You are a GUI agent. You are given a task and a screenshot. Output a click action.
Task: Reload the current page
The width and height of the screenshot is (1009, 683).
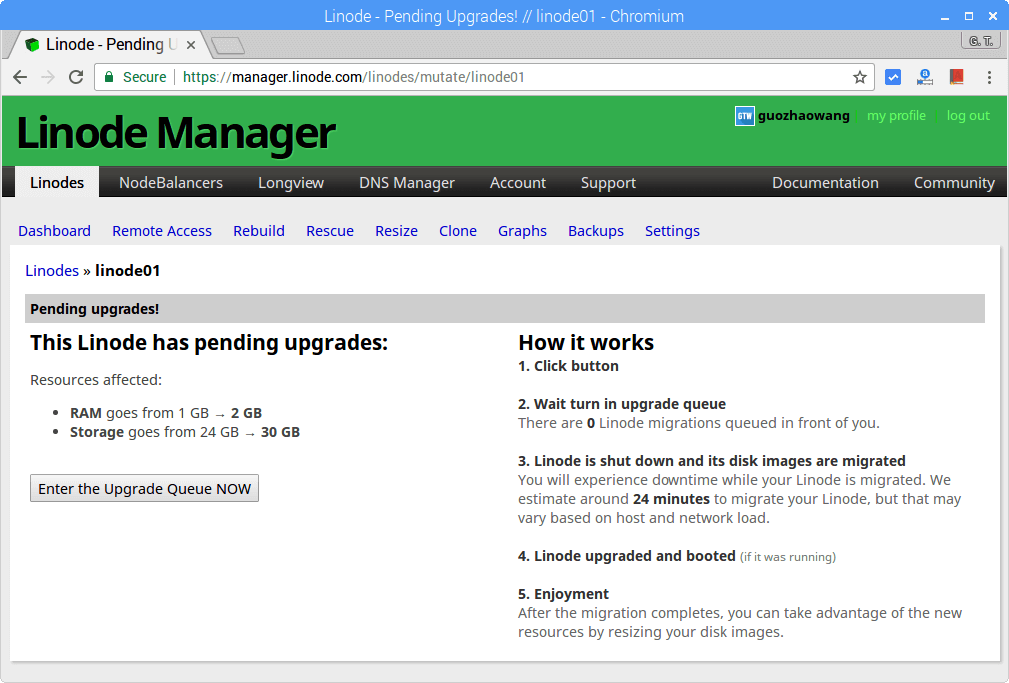coord(76,76)
